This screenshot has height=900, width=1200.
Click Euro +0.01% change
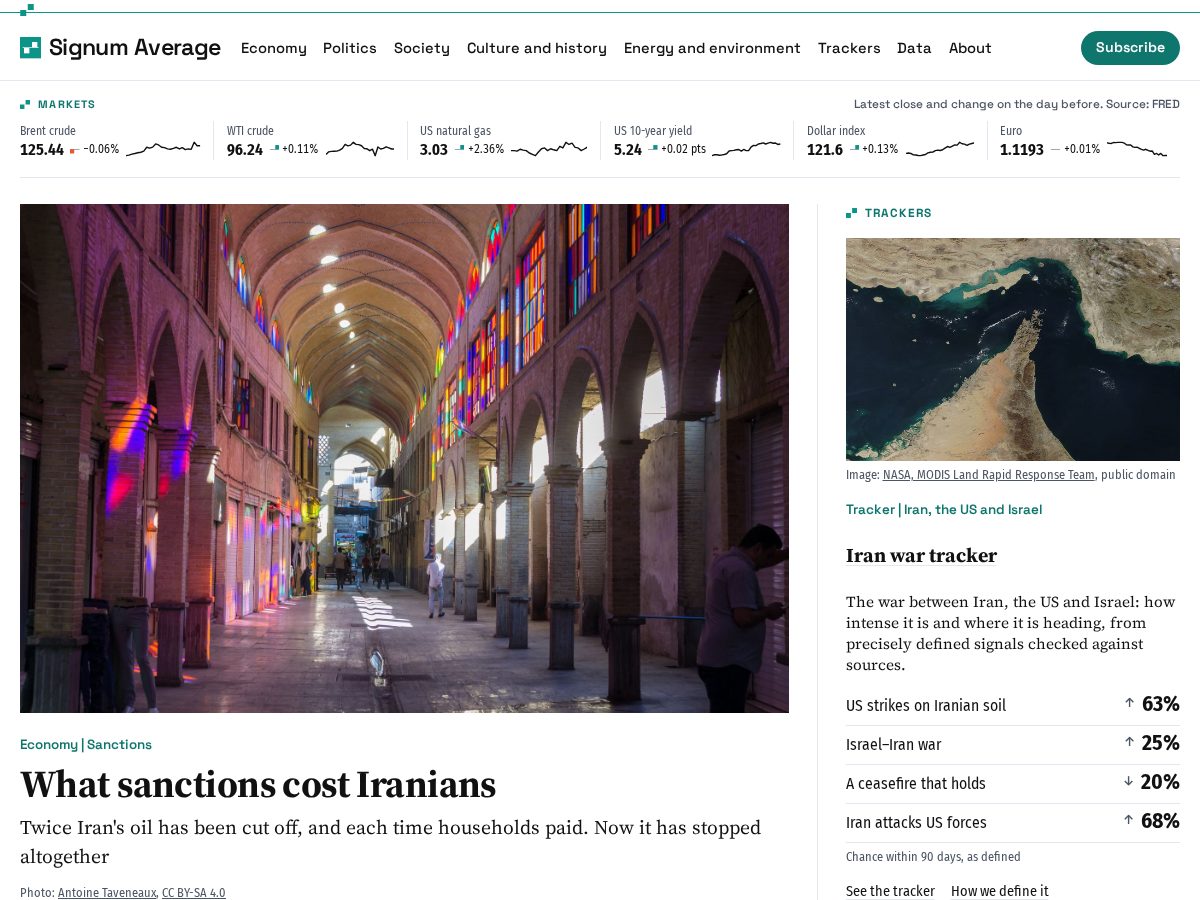(1082, 150)
